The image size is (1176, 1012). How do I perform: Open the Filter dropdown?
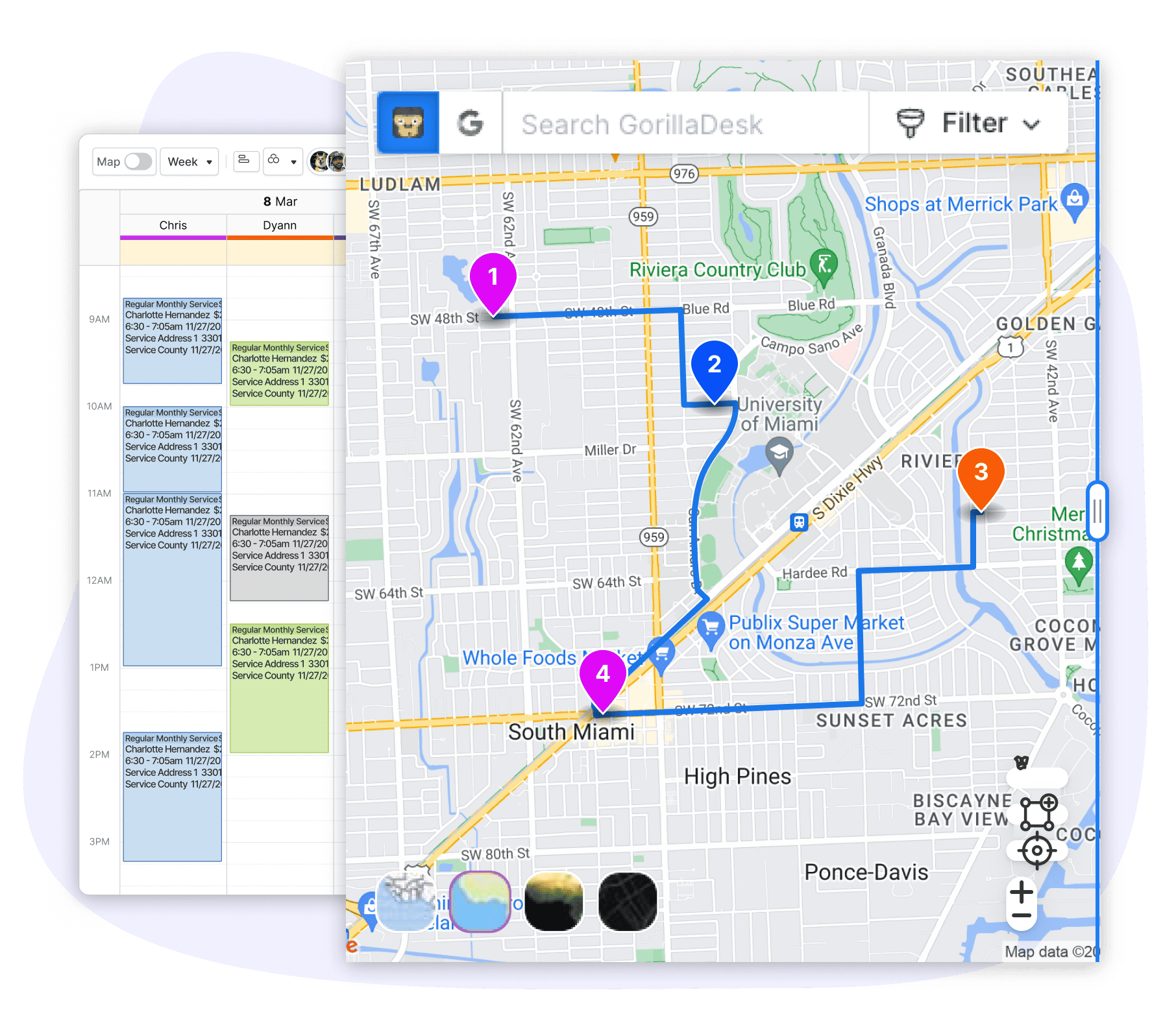pos(968,123)
